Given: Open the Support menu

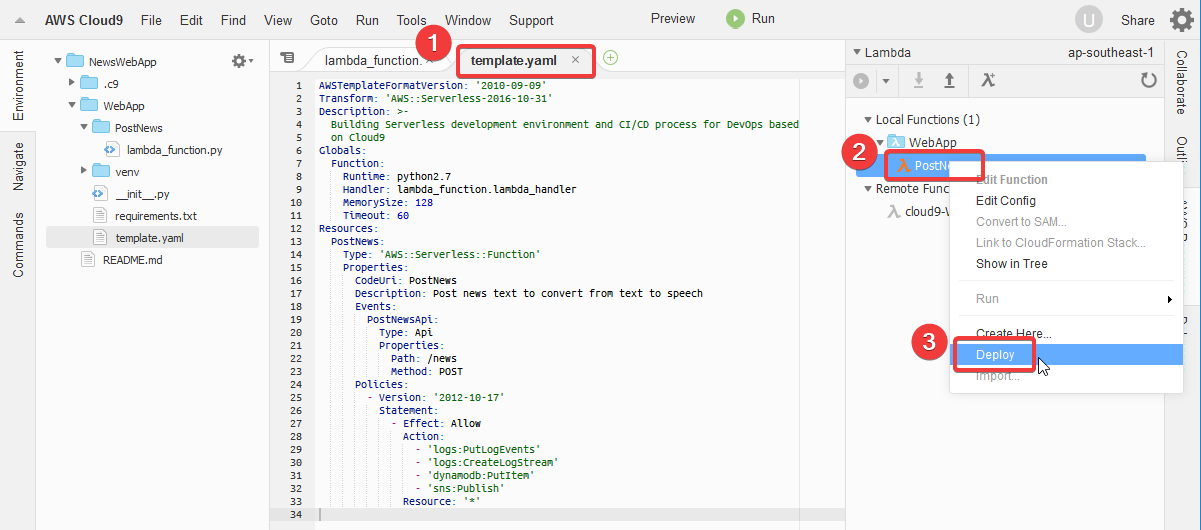Looking at the screenshot, I should coord(531,20).
